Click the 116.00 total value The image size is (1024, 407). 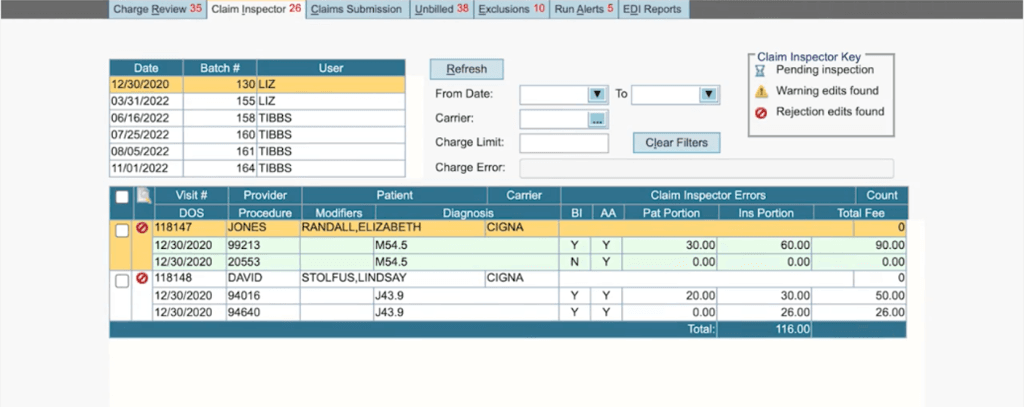[792, 329]
